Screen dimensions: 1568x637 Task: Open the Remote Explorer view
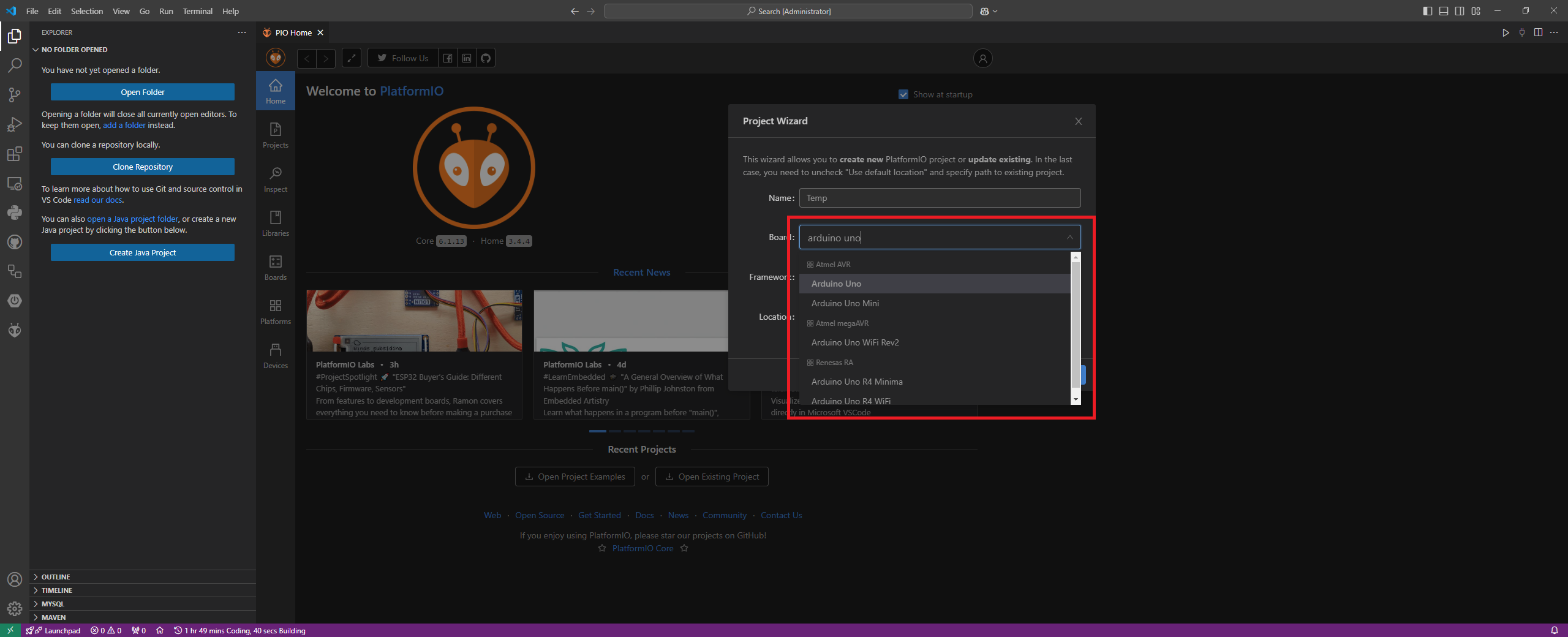15,183
